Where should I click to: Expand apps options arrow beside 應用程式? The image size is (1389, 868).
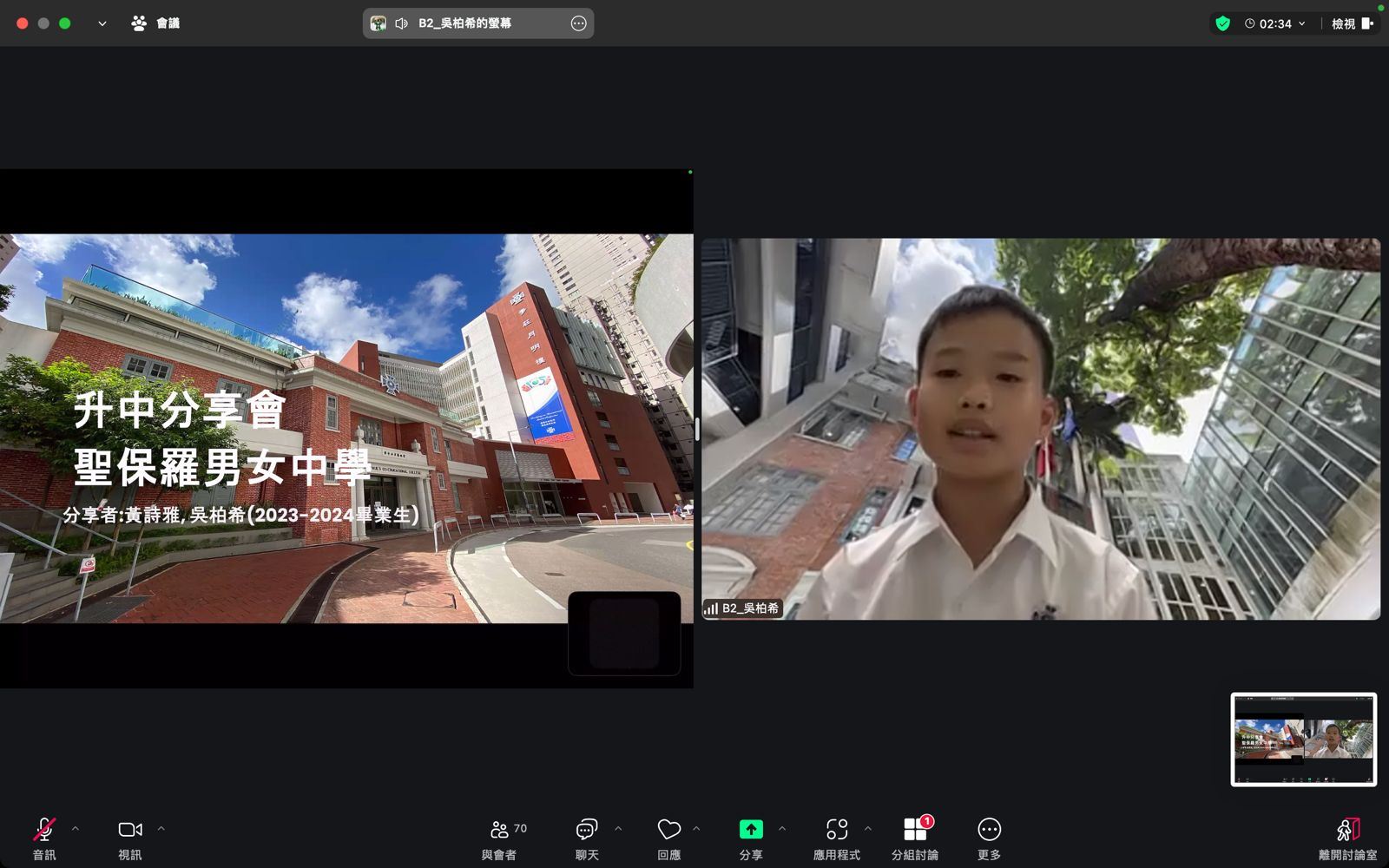(x=867, y=829)
